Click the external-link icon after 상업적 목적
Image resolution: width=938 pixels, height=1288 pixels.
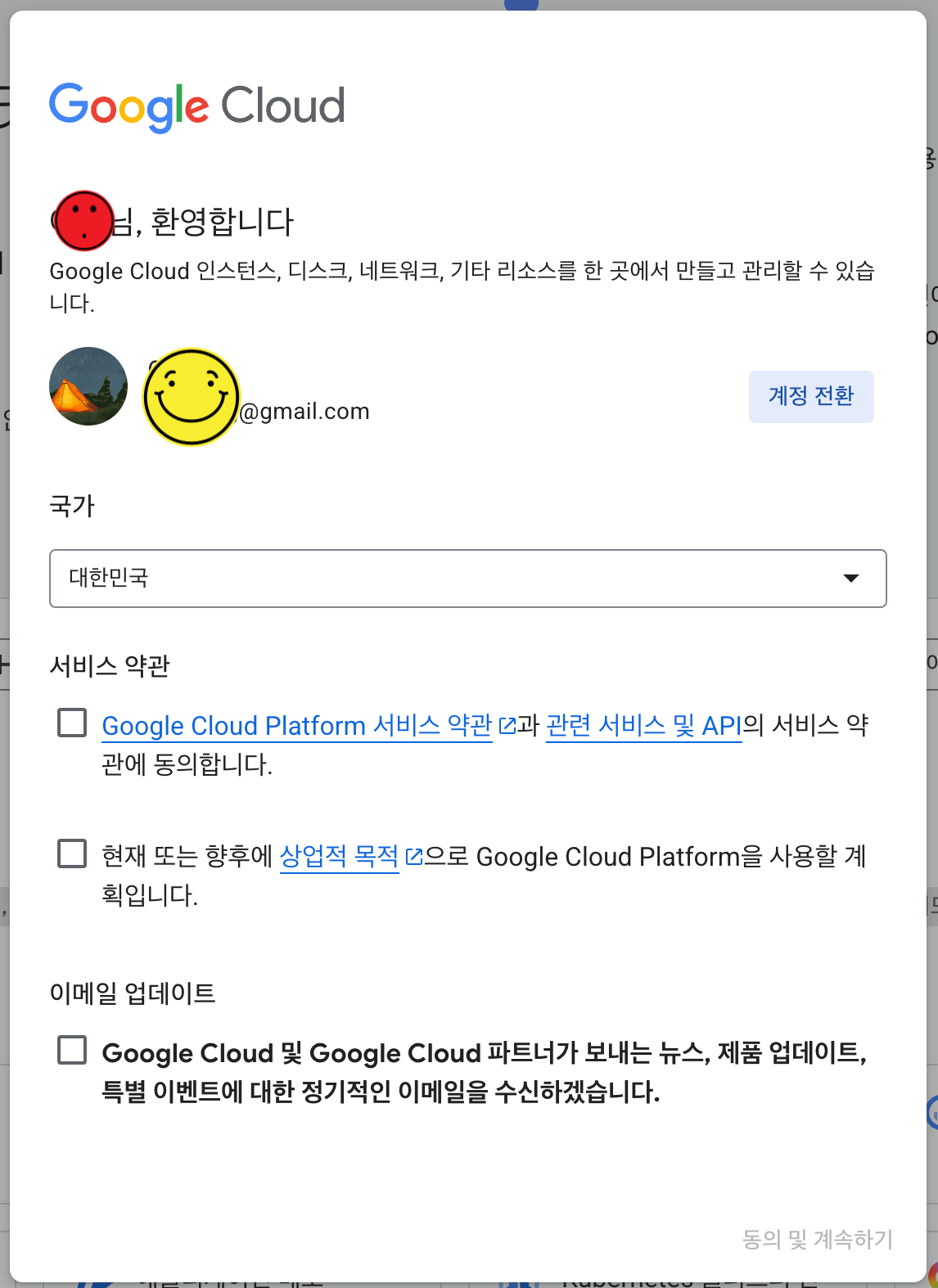[414, 857]
